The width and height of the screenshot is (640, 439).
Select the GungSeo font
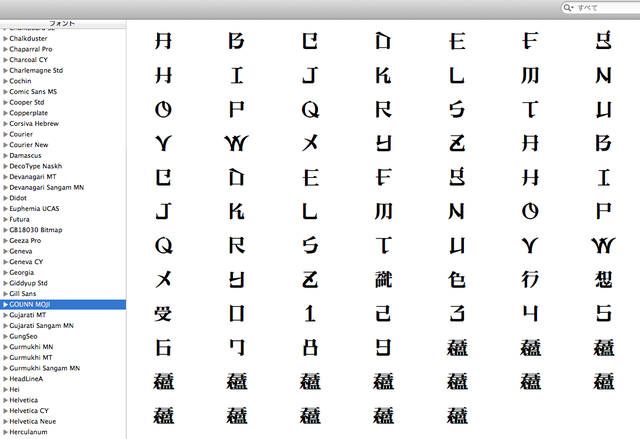(23, 336)
